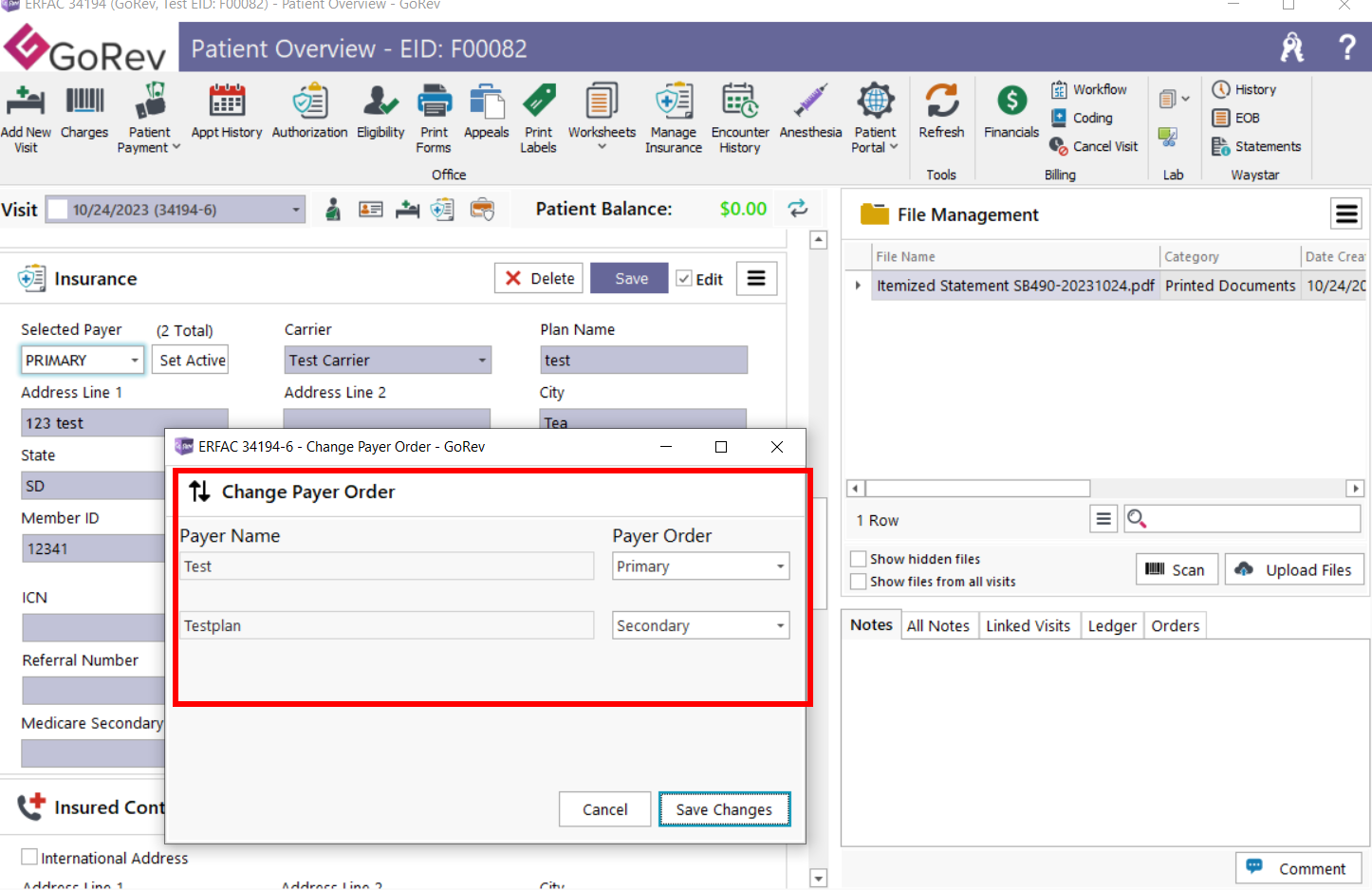Screen dimensions: 1372x890
Task: Switch to the All Notes tab
Action: pos(938,625)
